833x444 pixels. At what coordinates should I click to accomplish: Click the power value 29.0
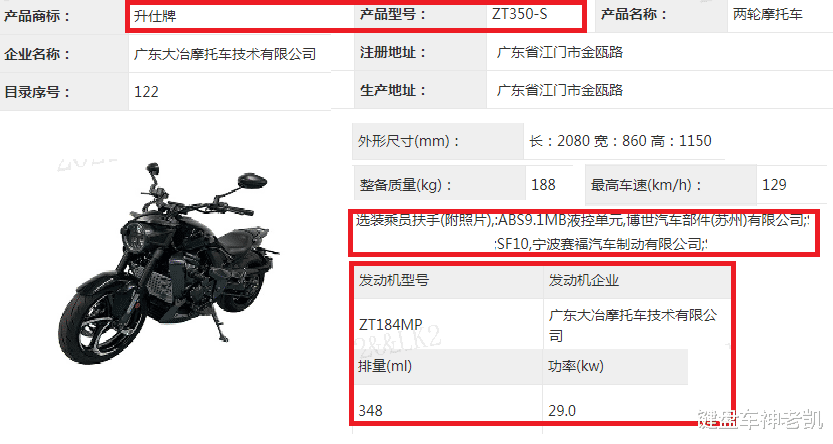coord(562,411)
